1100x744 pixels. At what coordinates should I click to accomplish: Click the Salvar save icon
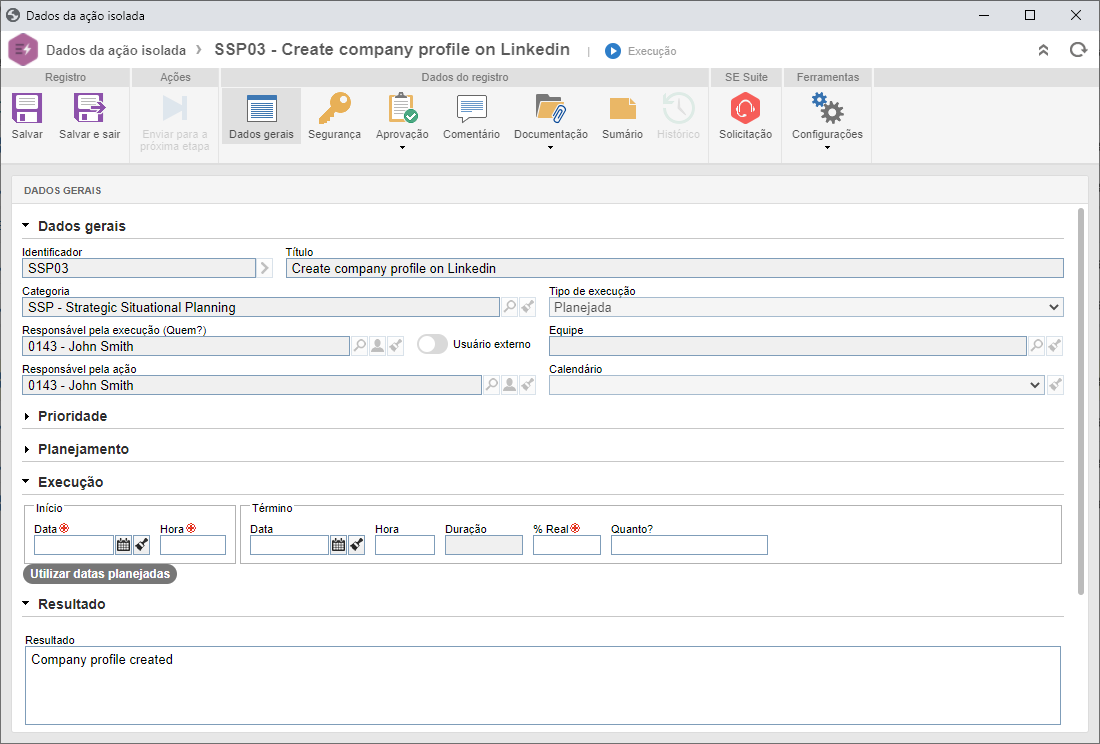[27, 109]
